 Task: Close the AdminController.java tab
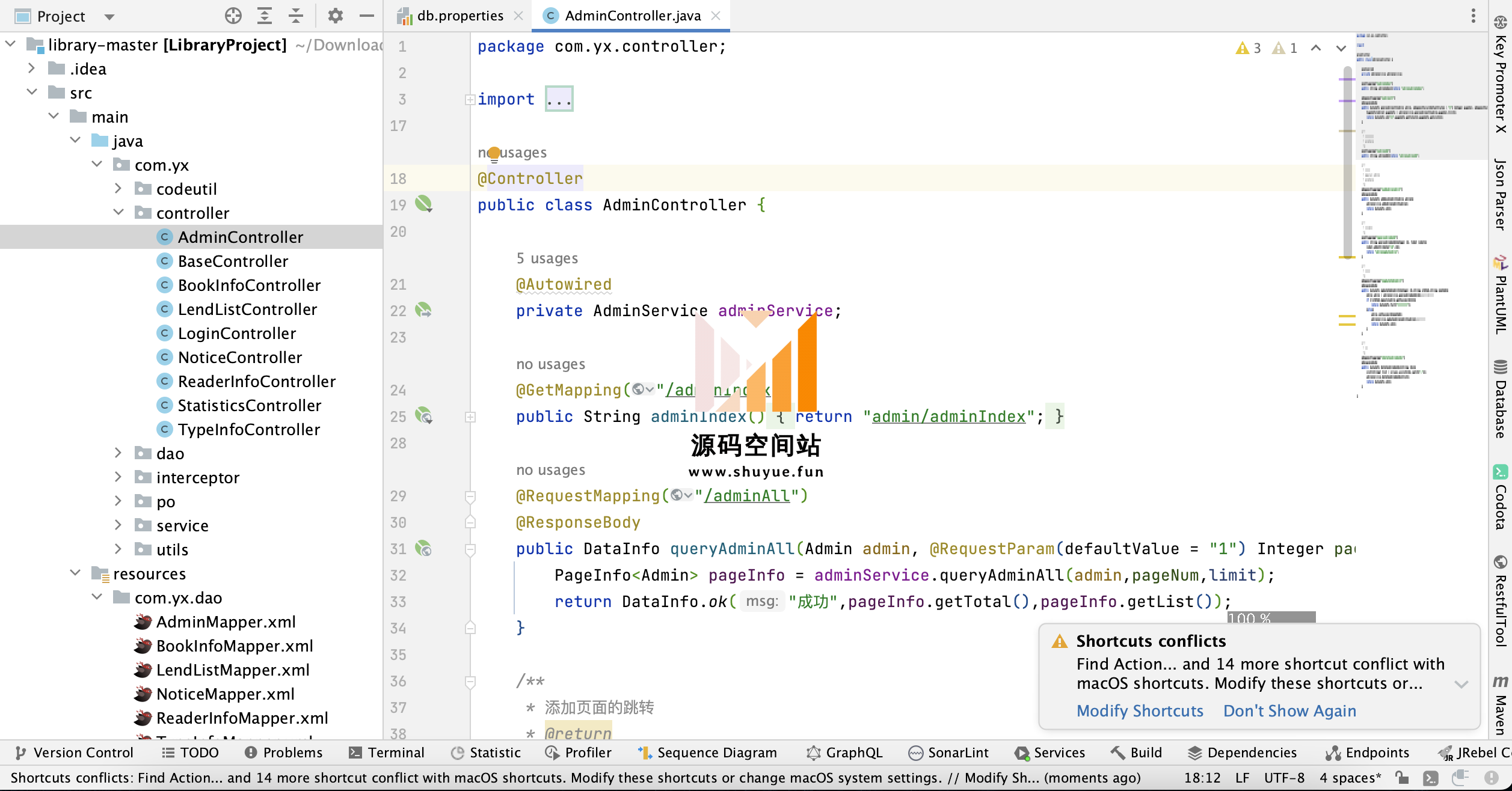click(x=716, y=16)
